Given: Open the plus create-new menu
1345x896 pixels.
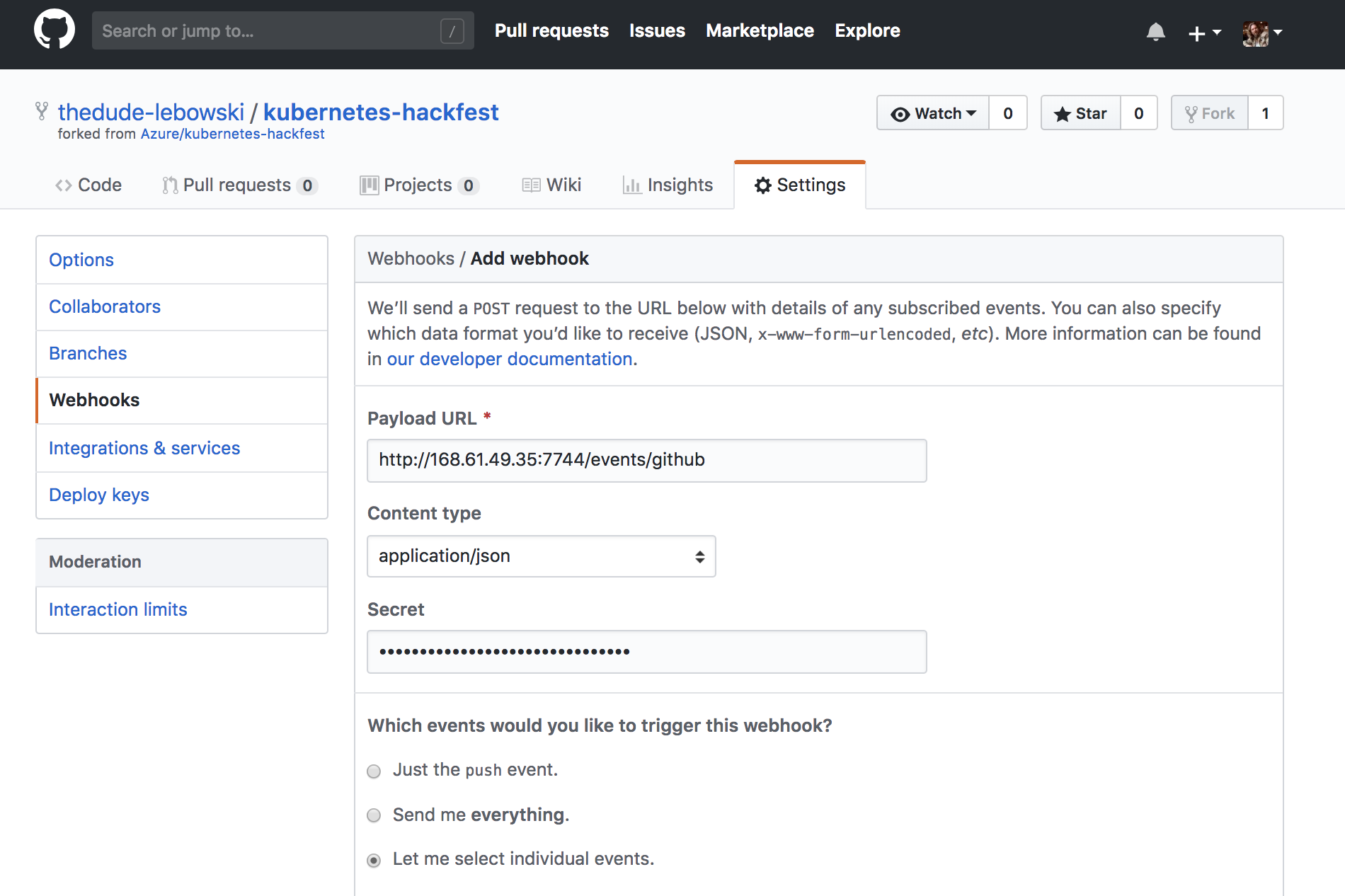Looking at the screenshot, I should (x=1204, y=33).
